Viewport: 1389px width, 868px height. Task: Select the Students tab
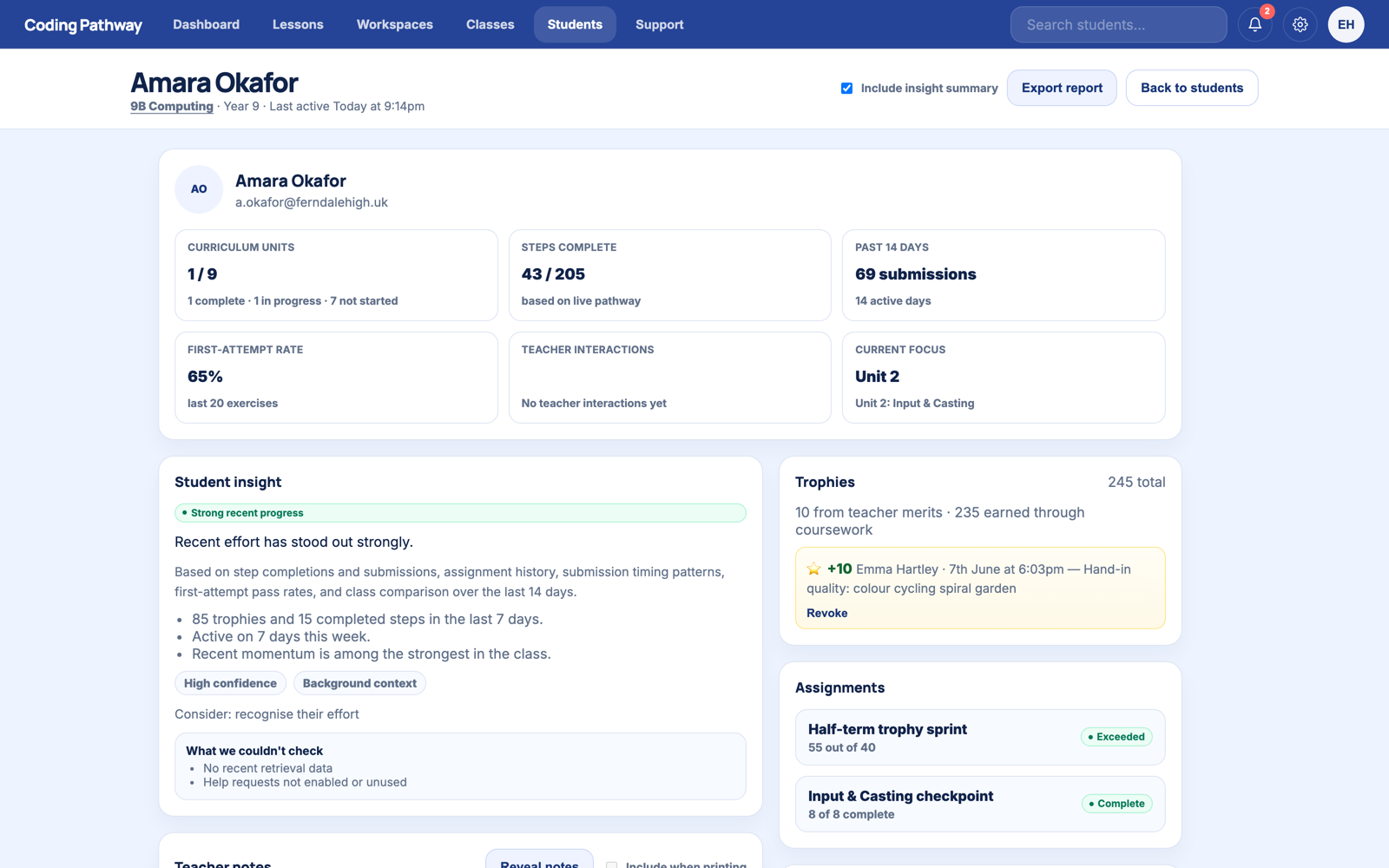coord(575,24)
